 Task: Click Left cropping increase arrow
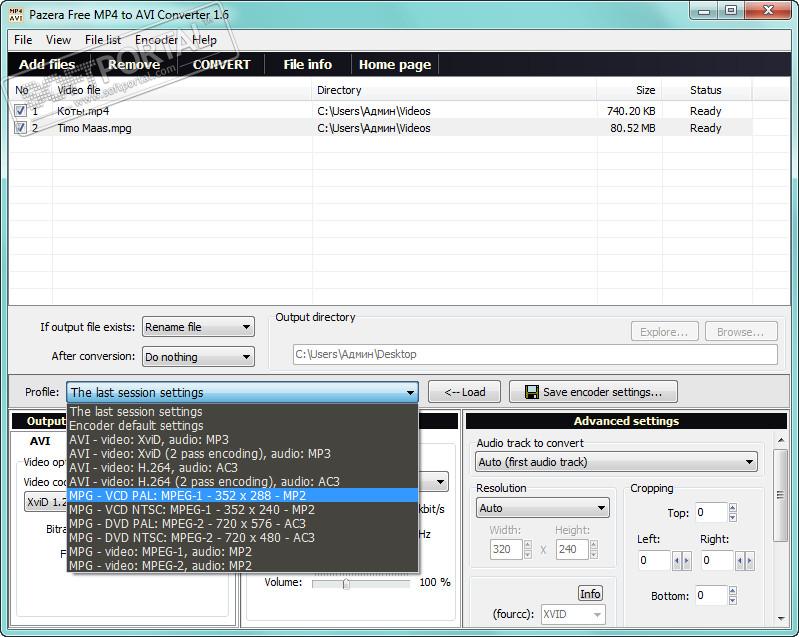(x=686, y=561)
